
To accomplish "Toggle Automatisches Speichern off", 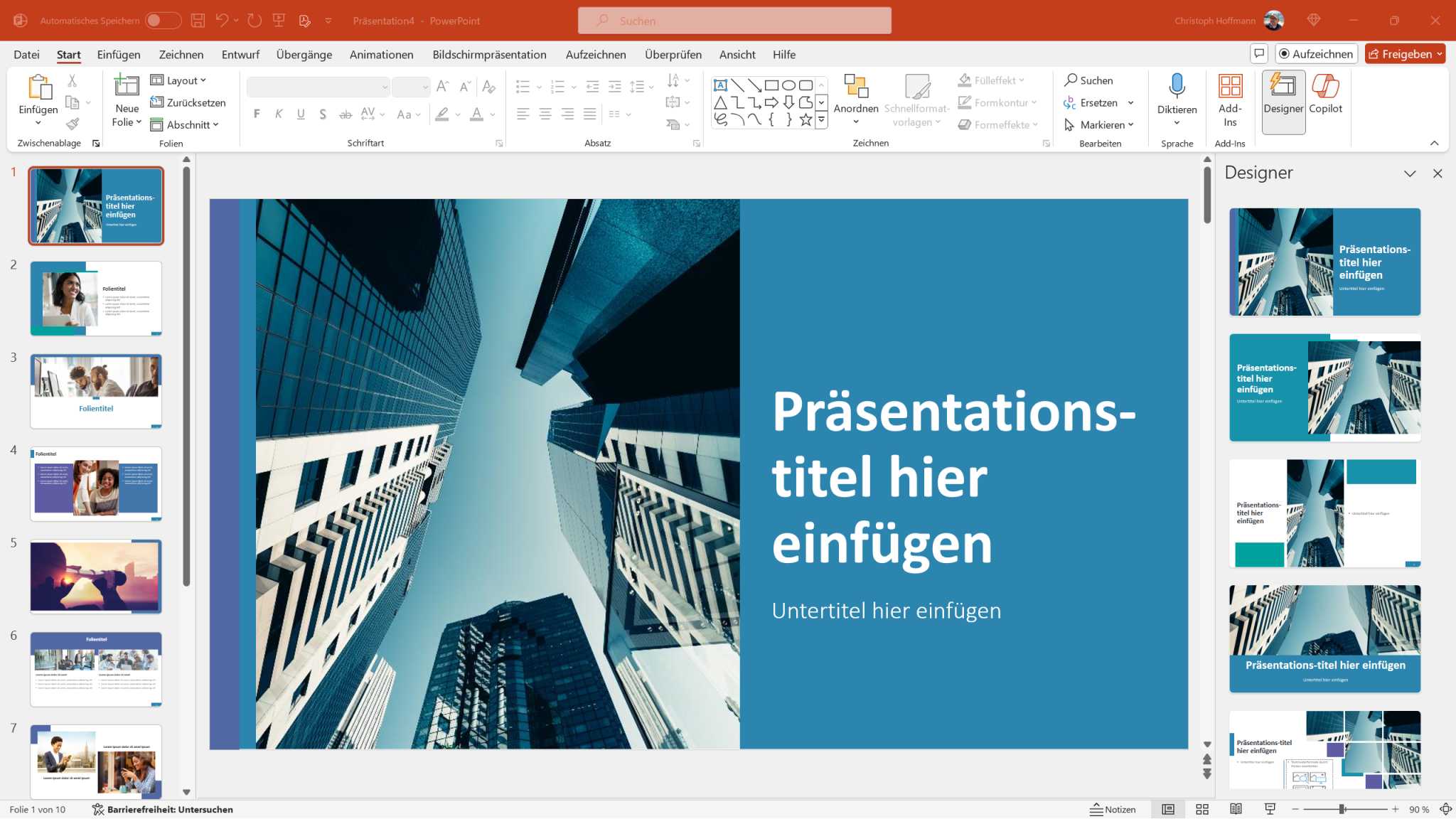I will click(x=162, y=21).
